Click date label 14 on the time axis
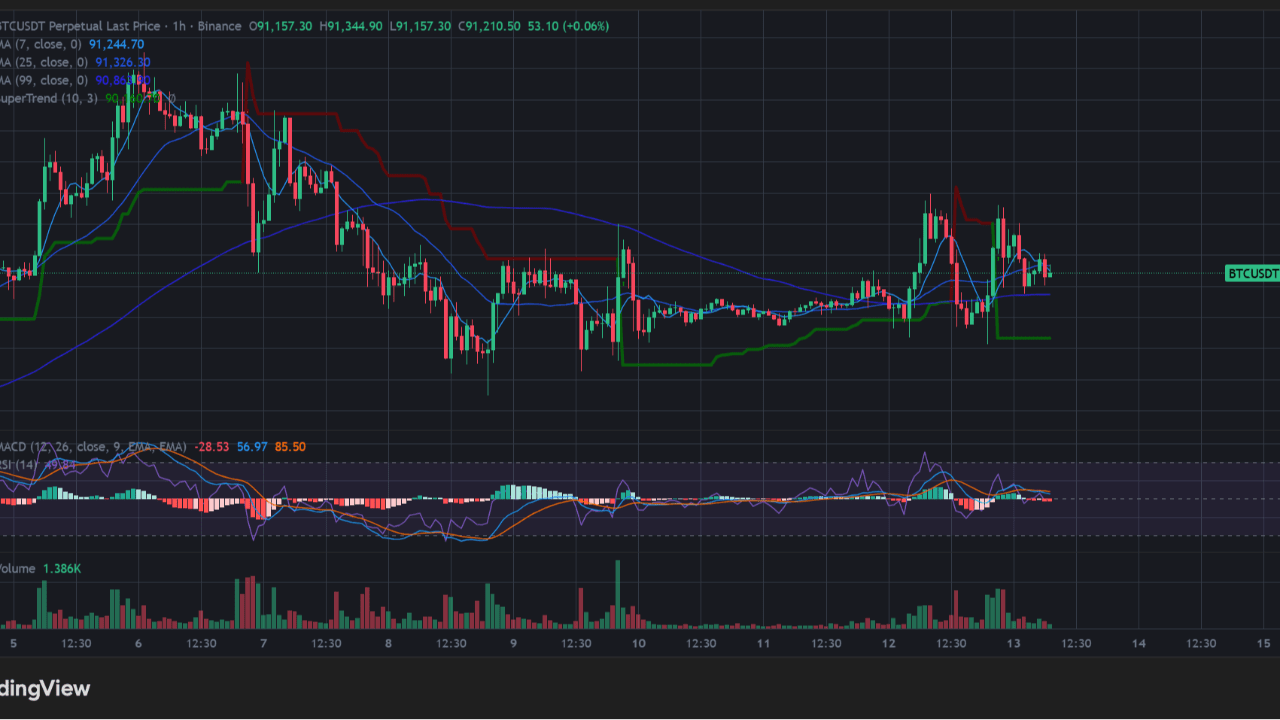This screenshot has width=1280, height=720. pyautogui.click(x=1138, y=643)
